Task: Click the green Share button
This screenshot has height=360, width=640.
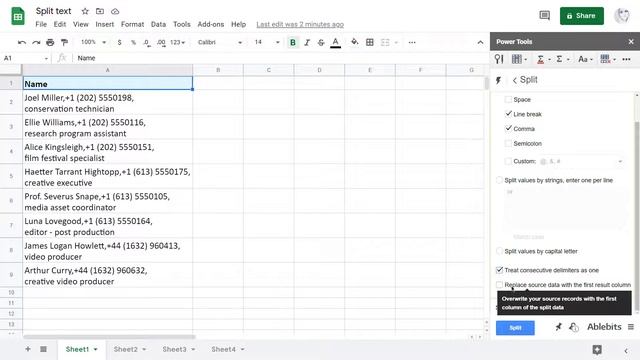Action: tap(582, 16)
